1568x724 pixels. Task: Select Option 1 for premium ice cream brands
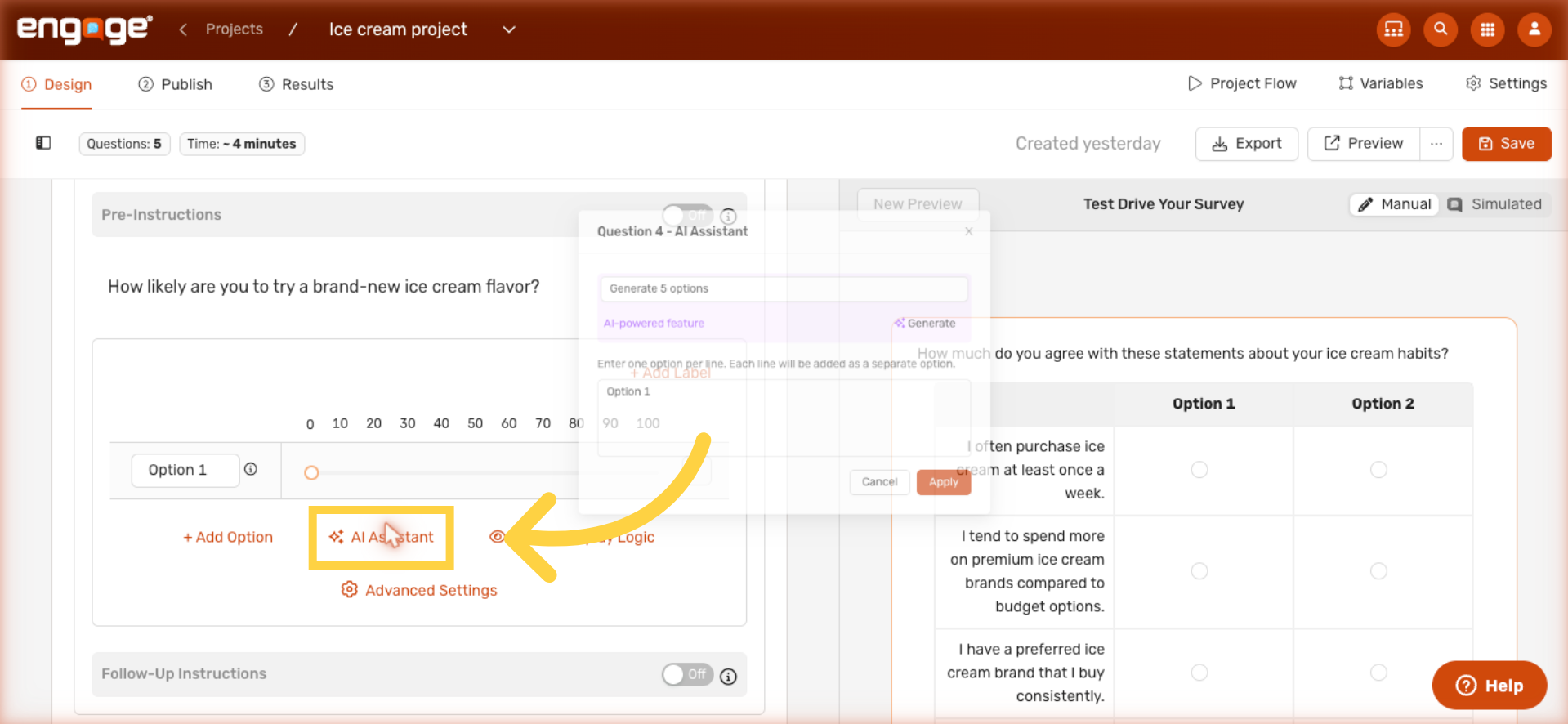(x=1199, y=570)
